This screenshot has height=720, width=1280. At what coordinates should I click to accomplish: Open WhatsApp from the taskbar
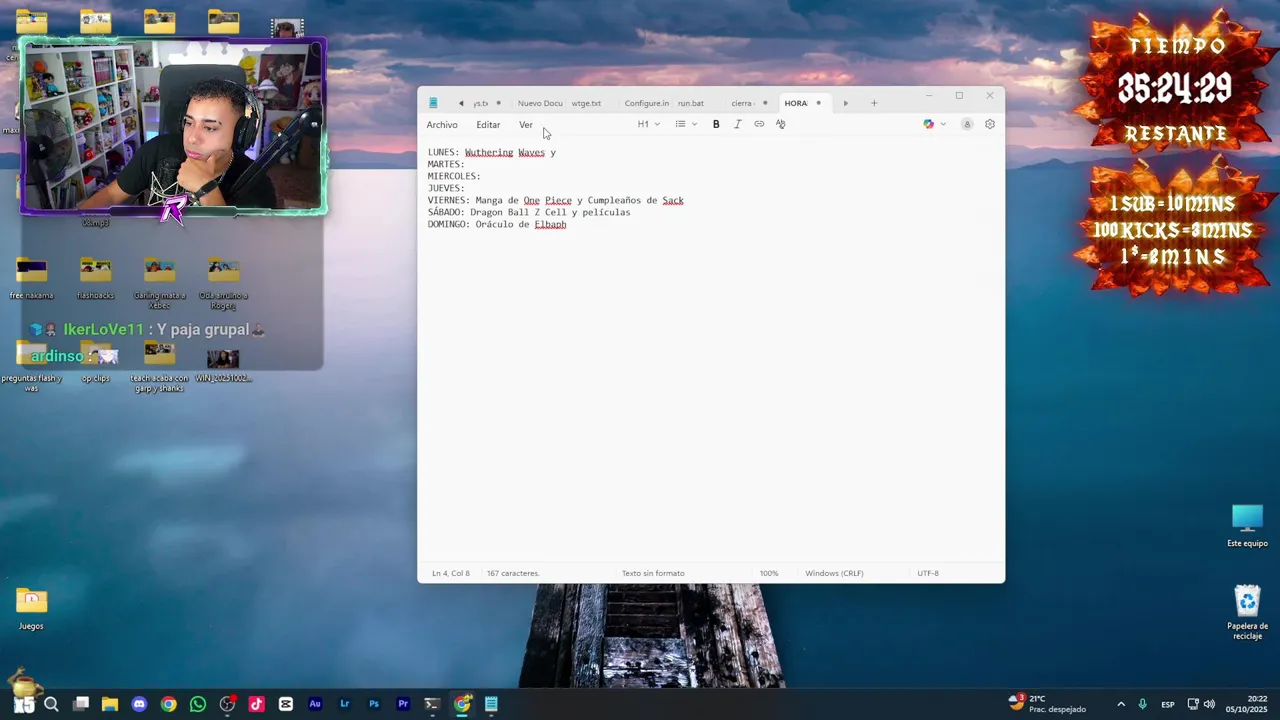click(198, 704)
